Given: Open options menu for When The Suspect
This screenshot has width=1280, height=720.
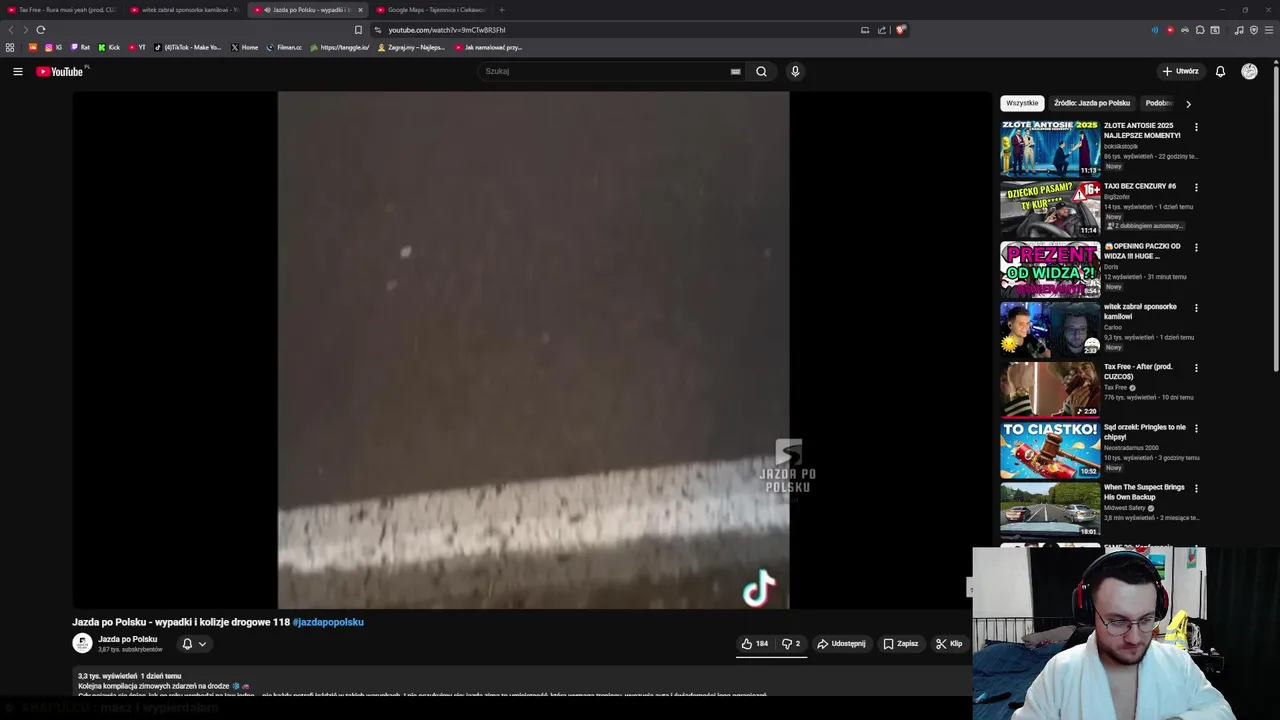Looking at the screenshot, I should tap(1196, 488).
